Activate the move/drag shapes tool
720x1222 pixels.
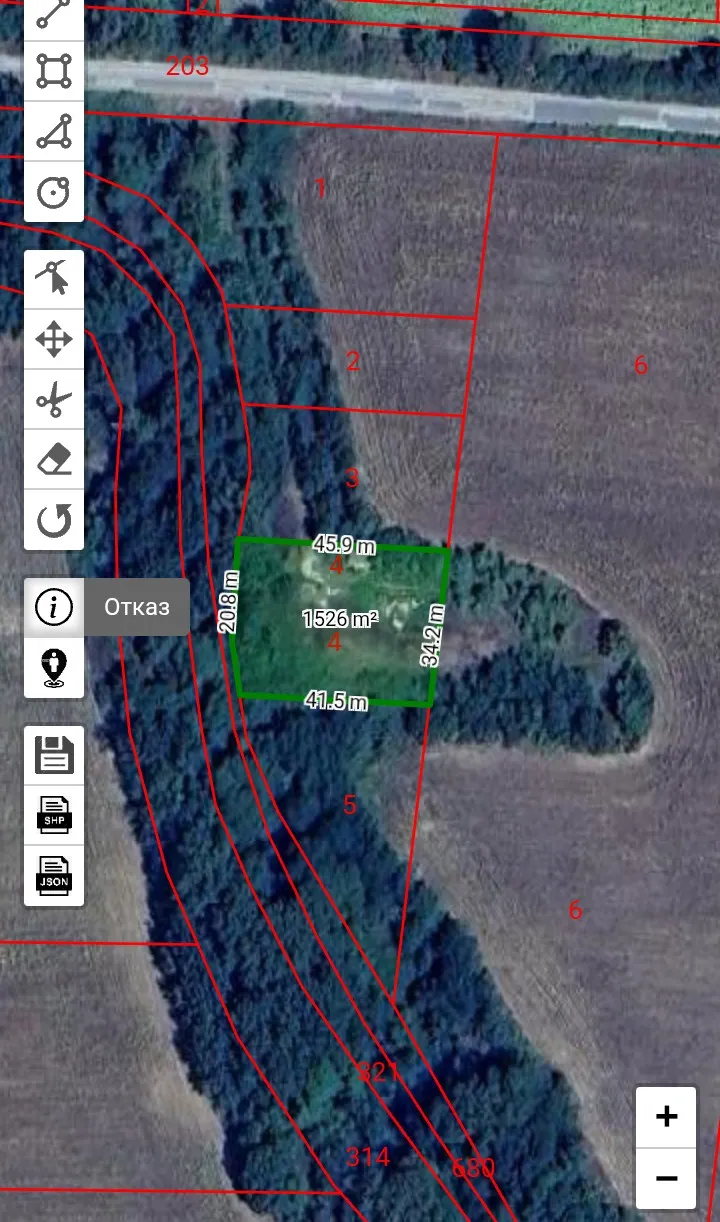54,339
